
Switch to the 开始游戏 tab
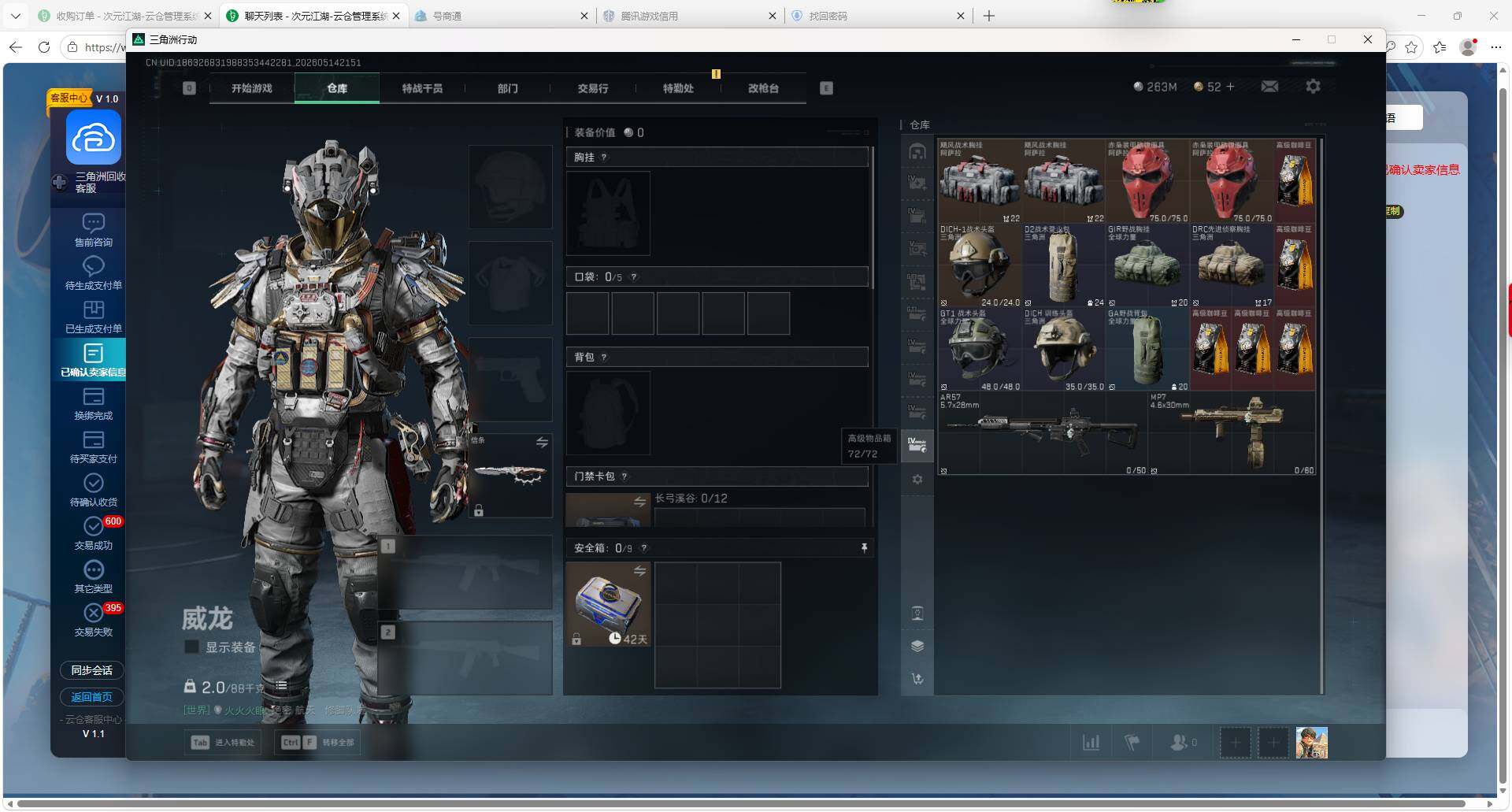(x=252, y=88)
